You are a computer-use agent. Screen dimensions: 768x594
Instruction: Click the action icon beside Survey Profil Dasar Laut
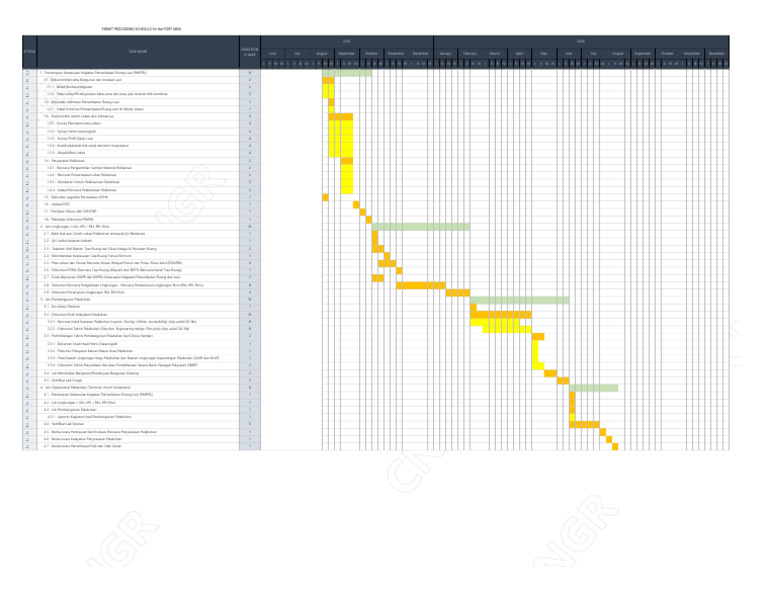[x=27, y=139]
